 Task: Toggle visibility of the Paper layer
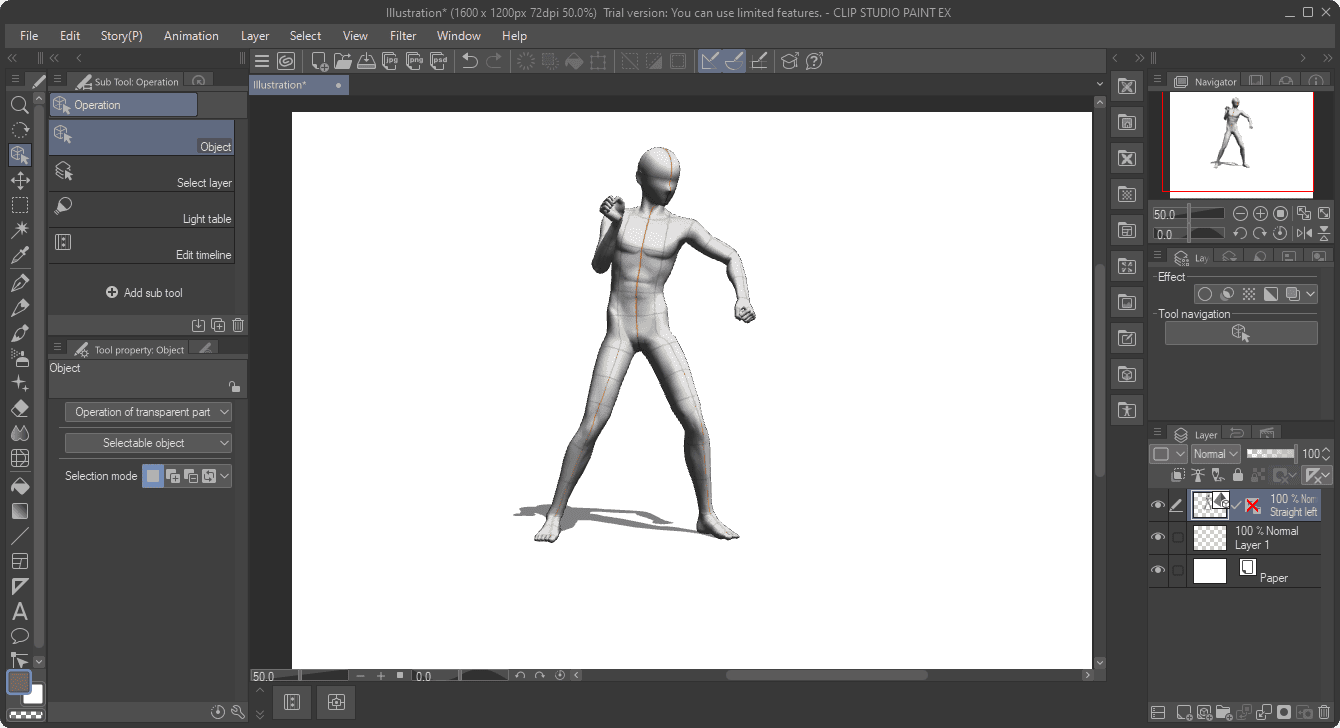coord(1157,570)
